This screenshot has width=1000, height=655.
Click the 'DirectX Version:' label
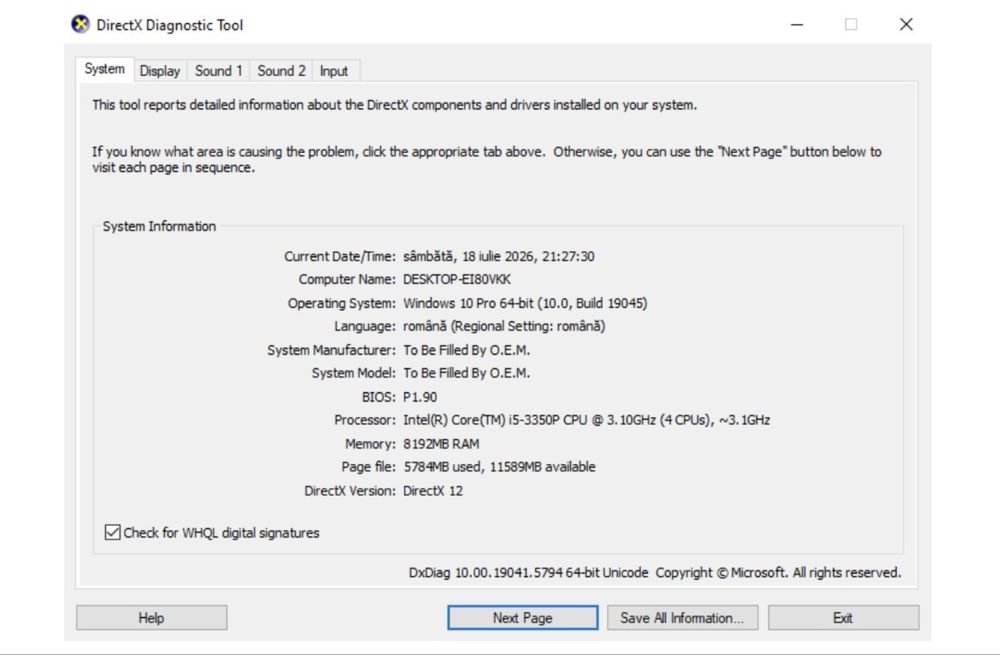tap(349, 490)
